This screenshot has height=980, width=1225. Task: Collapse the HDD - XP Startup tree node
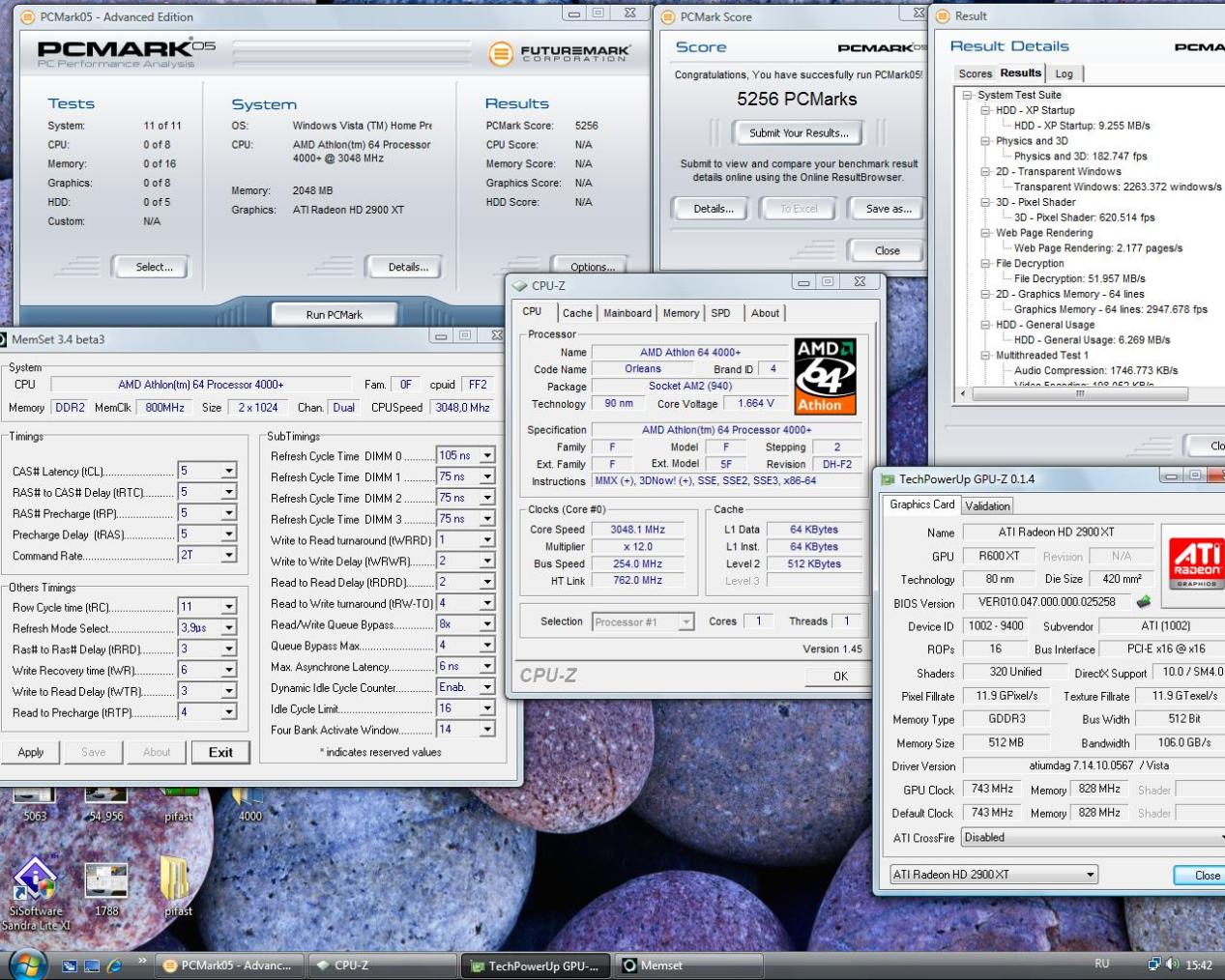[985, 110]
